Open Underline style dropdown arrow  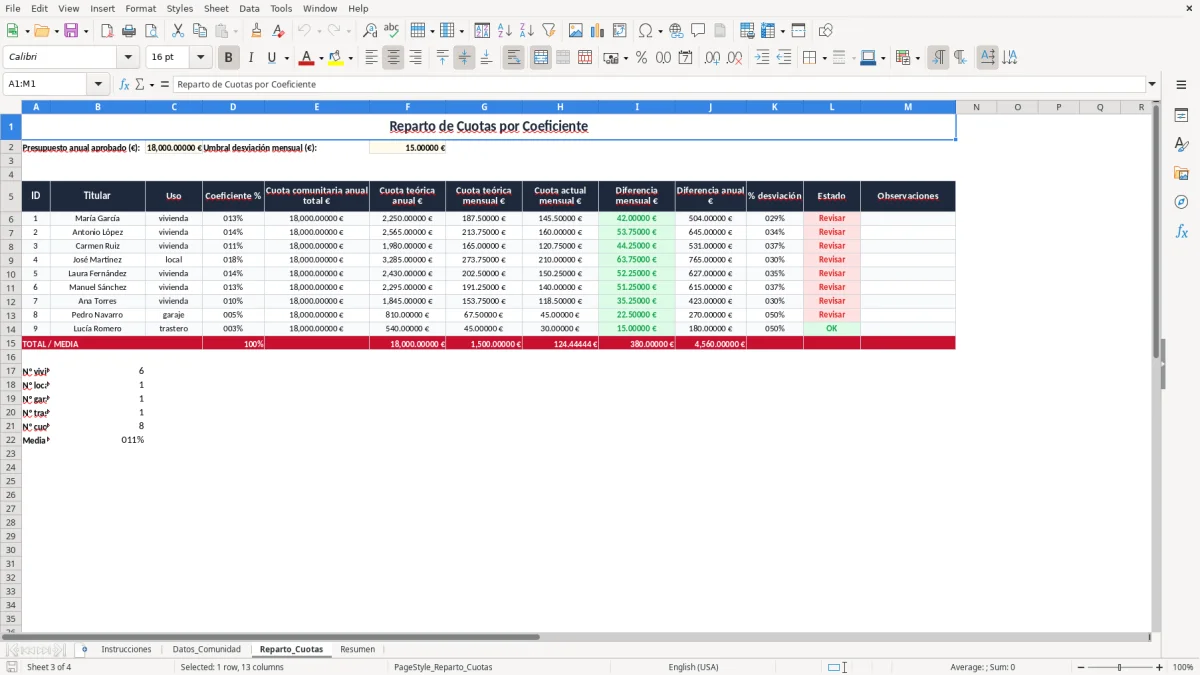(286, 58)
